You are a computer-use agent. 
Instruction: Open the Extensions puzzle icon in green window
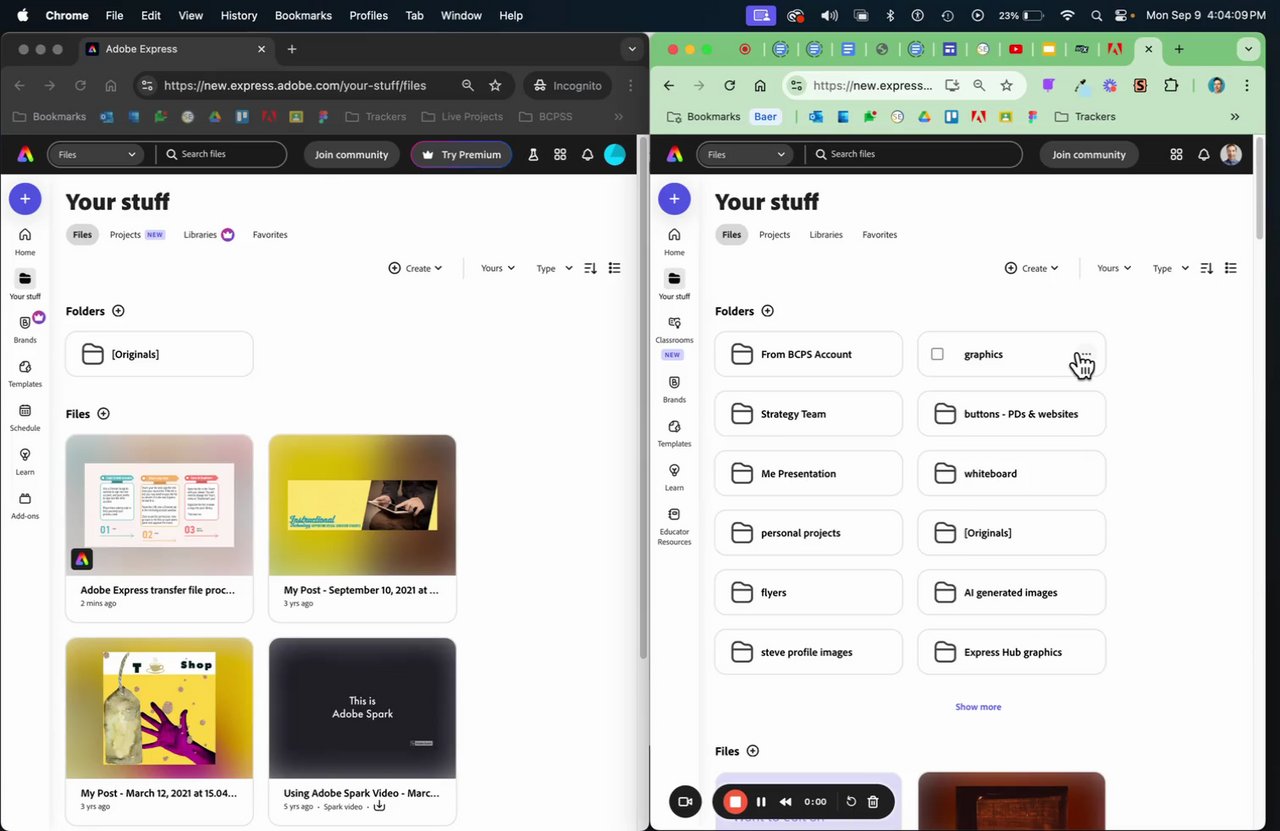pos(1171,86)
